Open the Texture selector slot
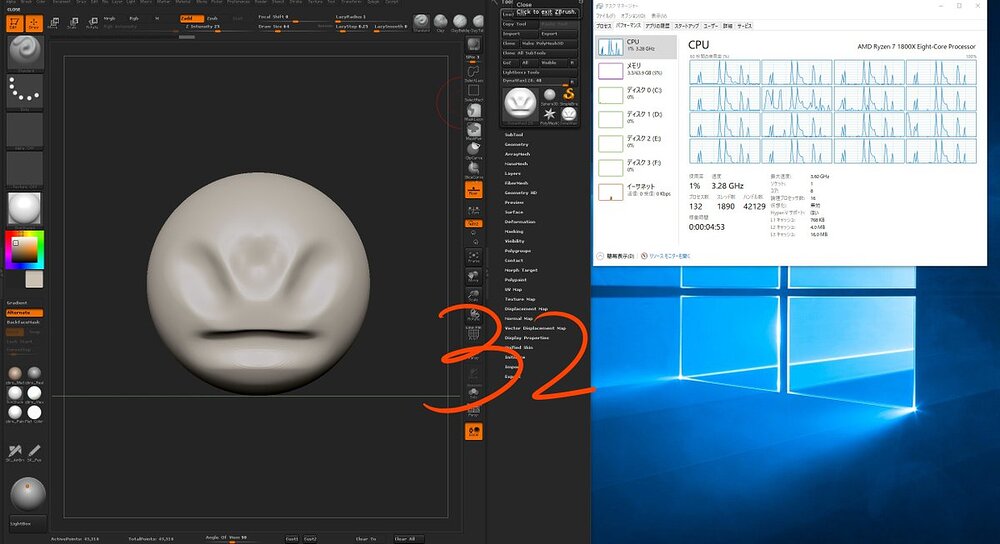Viewport: 1000px width, 544px height. coord(25,170)
